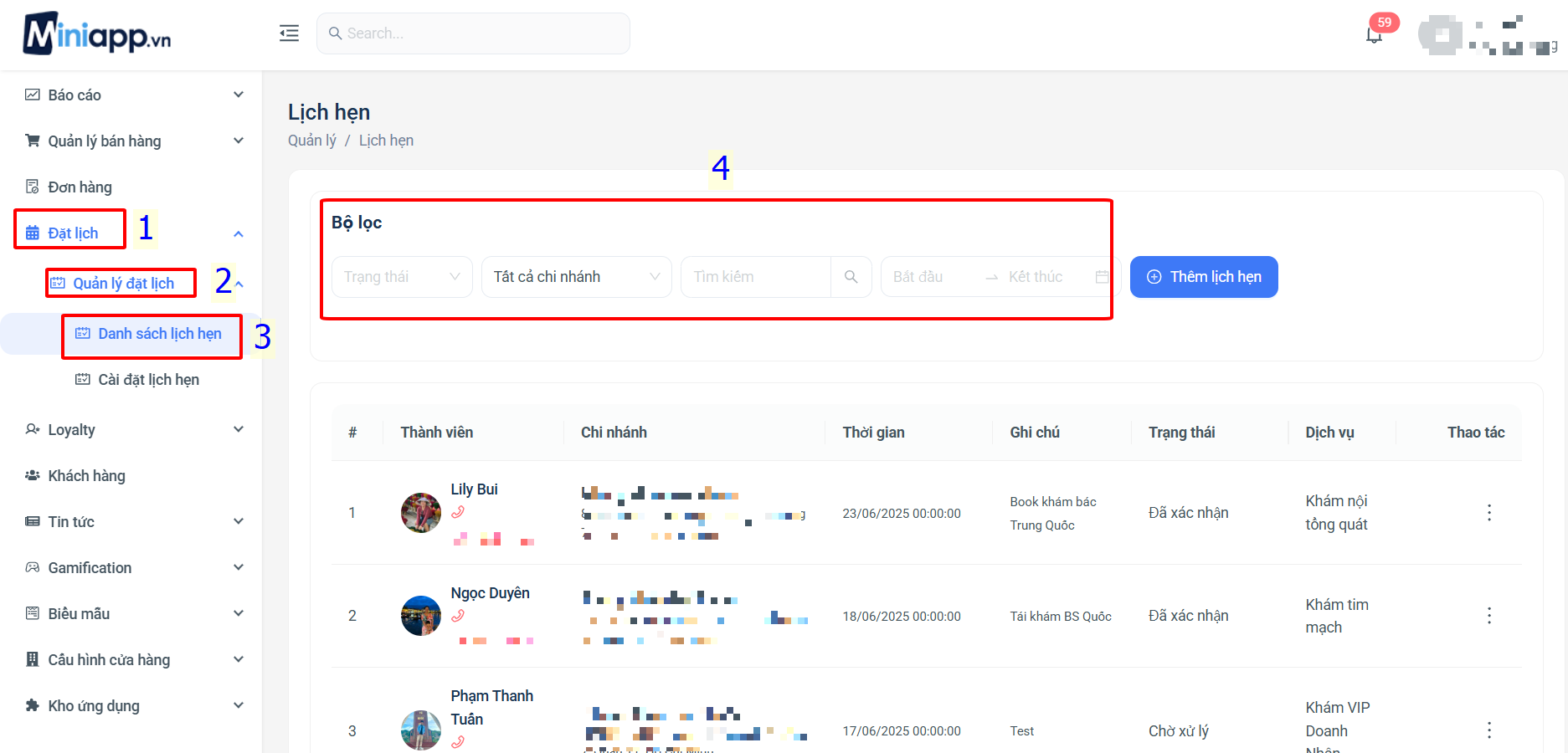
Task: Open Cài đặt lịch hẹn page
Action: pyautogui.click(x=148, y=380)
